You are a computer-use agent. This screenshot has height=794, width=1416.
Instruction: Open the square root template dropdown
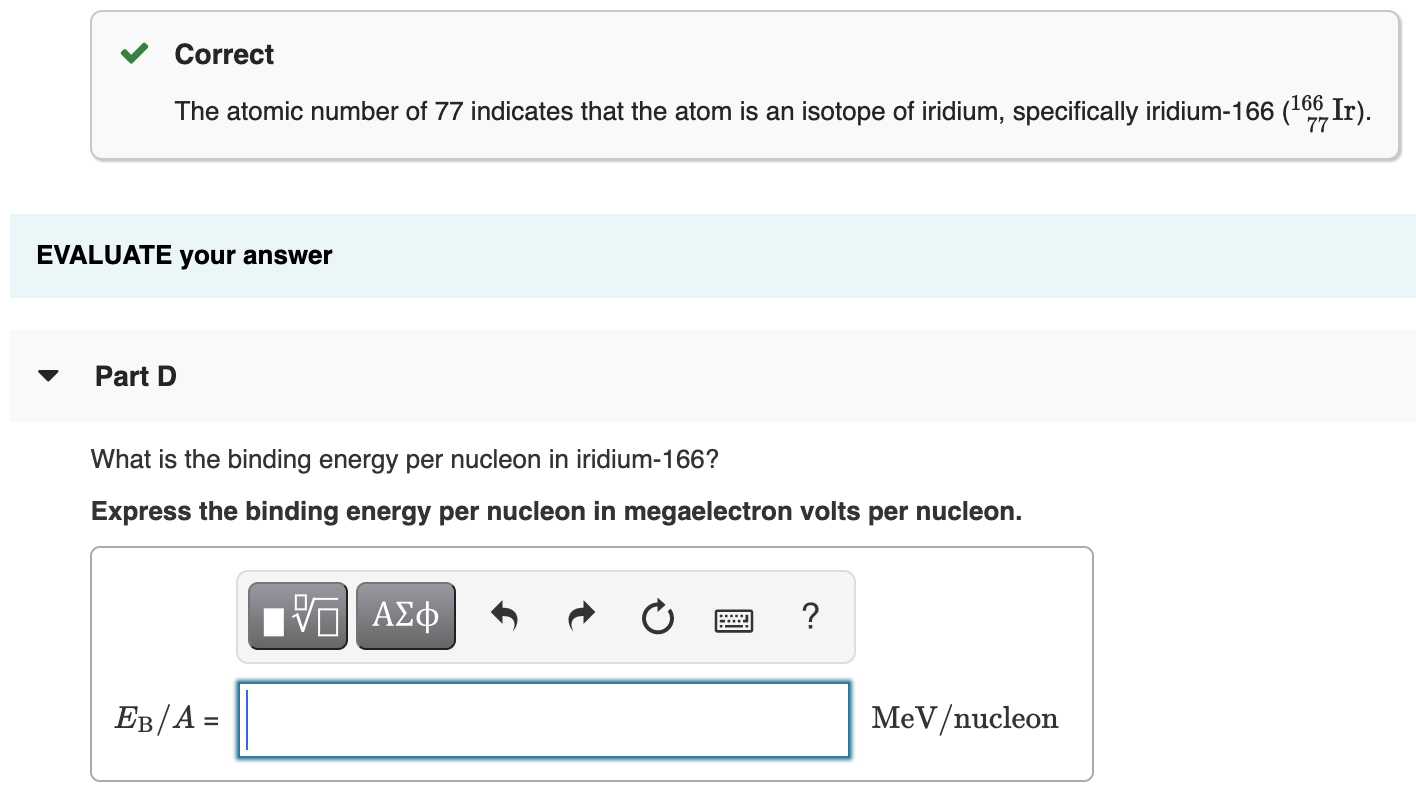[297, 616]
